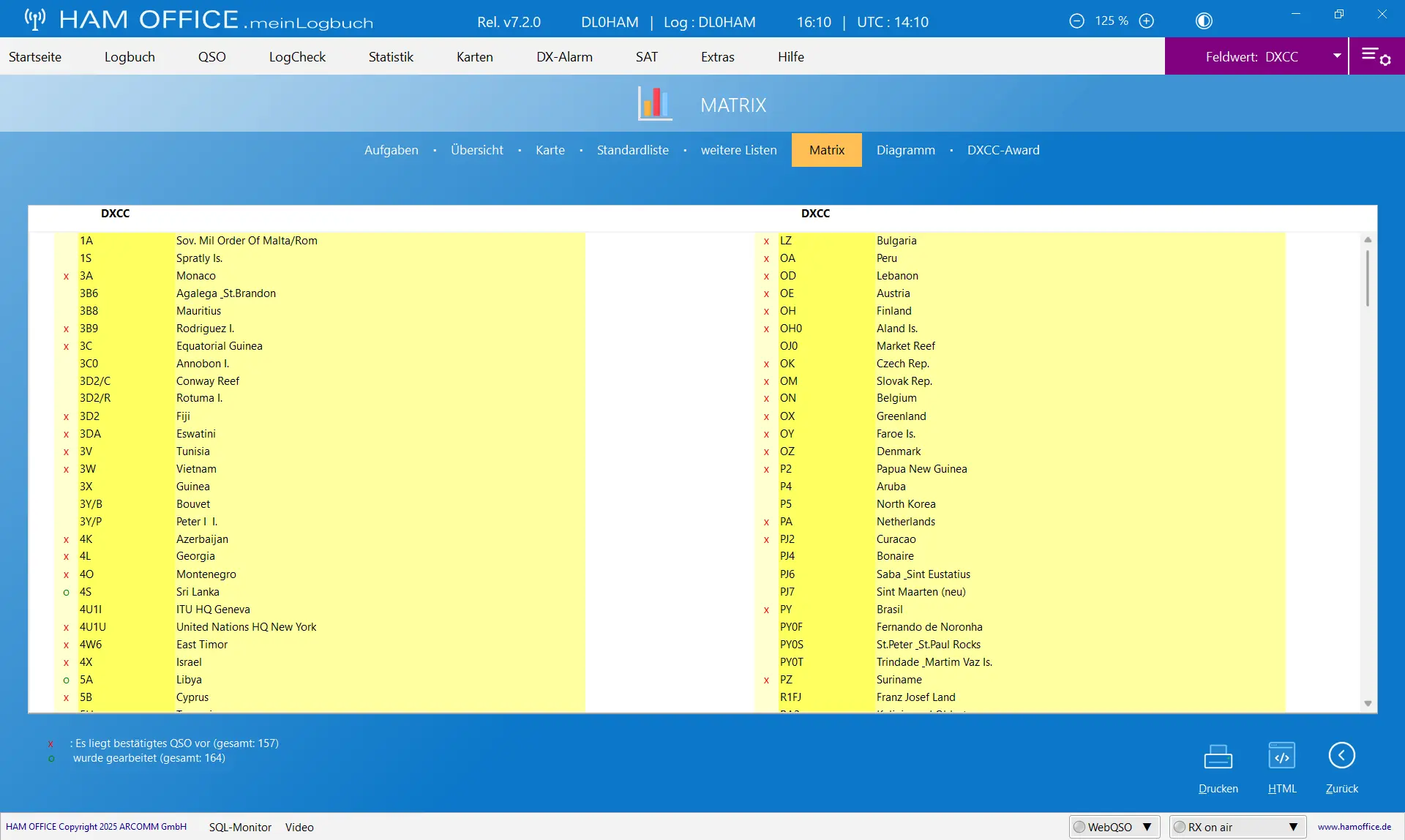Click the matrix list vertical scrollbar
This screenshot has width=1405, height=840.
tap(1368, 472)
